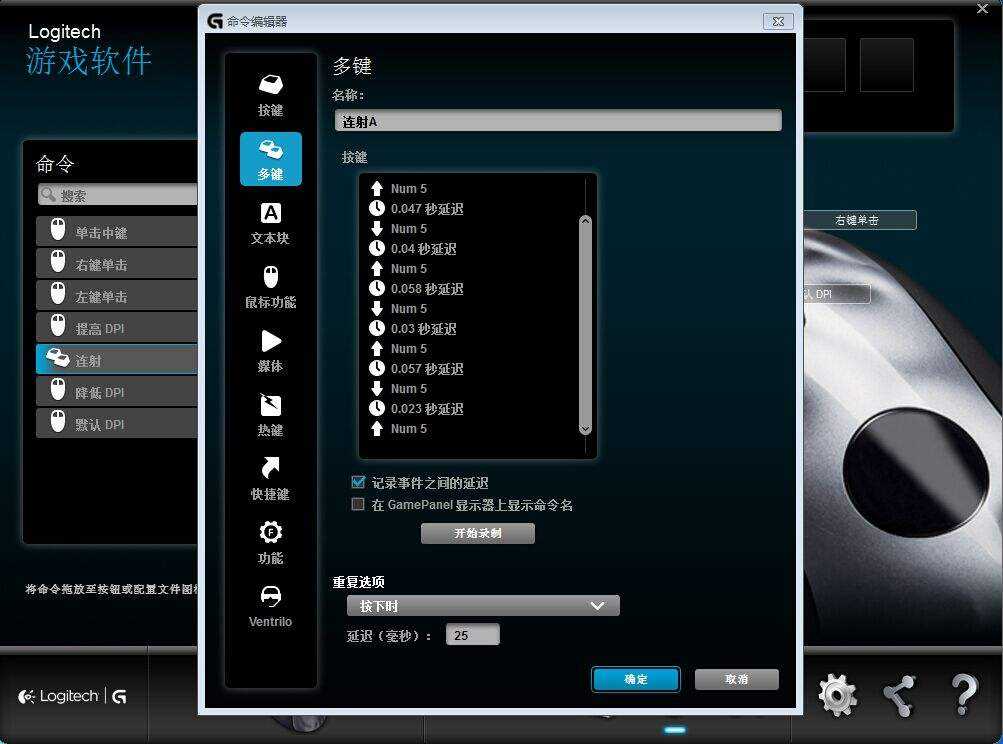Click scroll up arrow in keystroke list
This screenshot has width=1003, height=744.
tap(585, 221)
